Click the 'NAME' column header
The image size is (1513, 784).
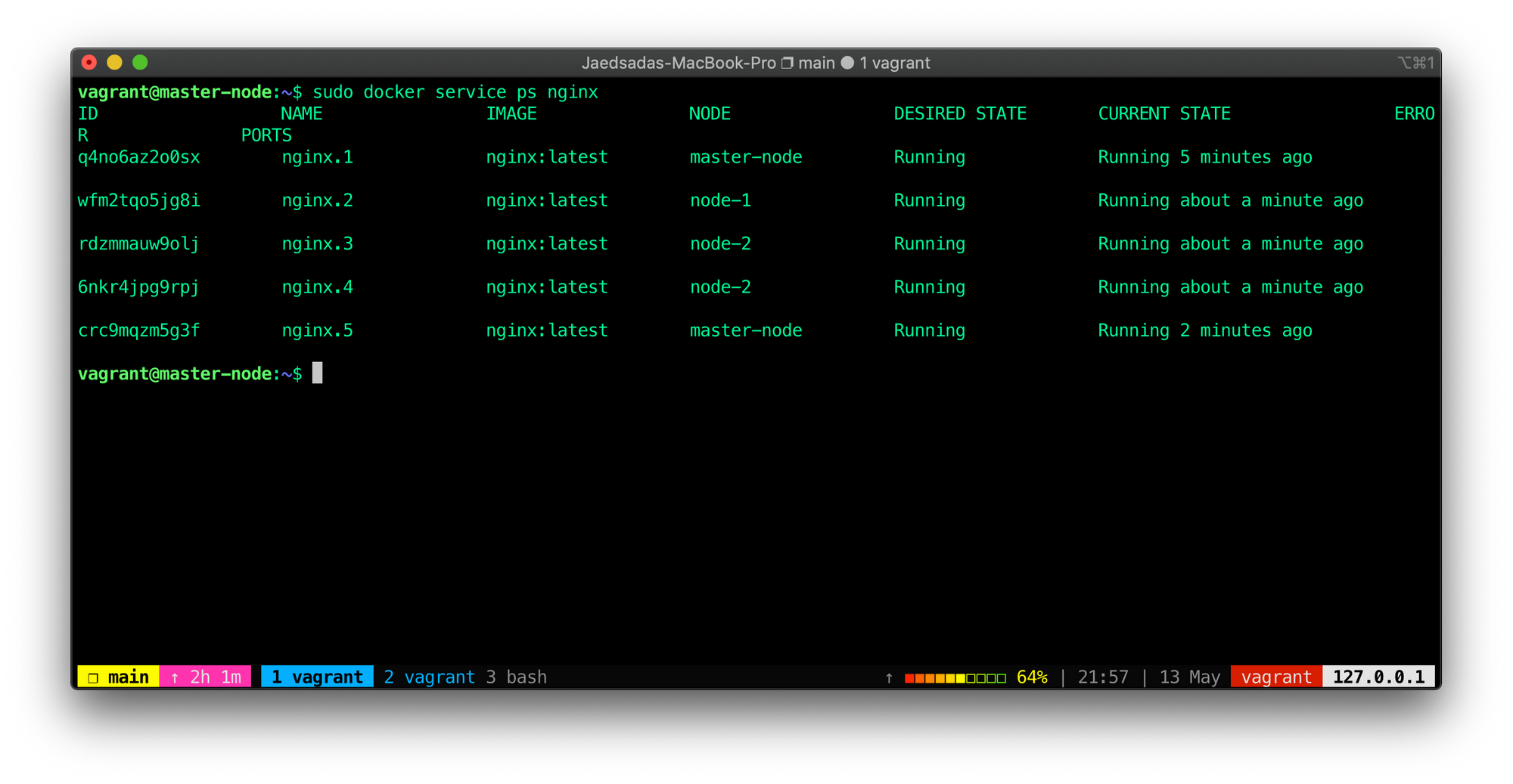click(x=302, y=113)
